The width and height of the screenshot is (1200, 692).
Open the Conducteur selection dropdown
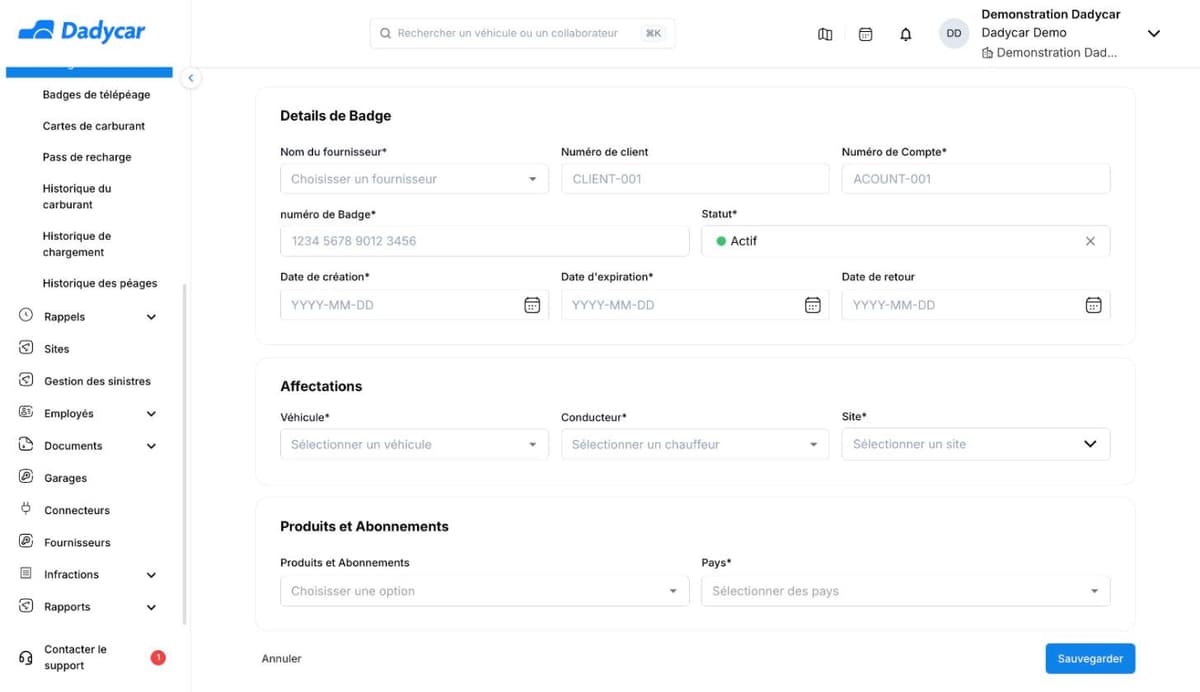[x=695, y=444]
